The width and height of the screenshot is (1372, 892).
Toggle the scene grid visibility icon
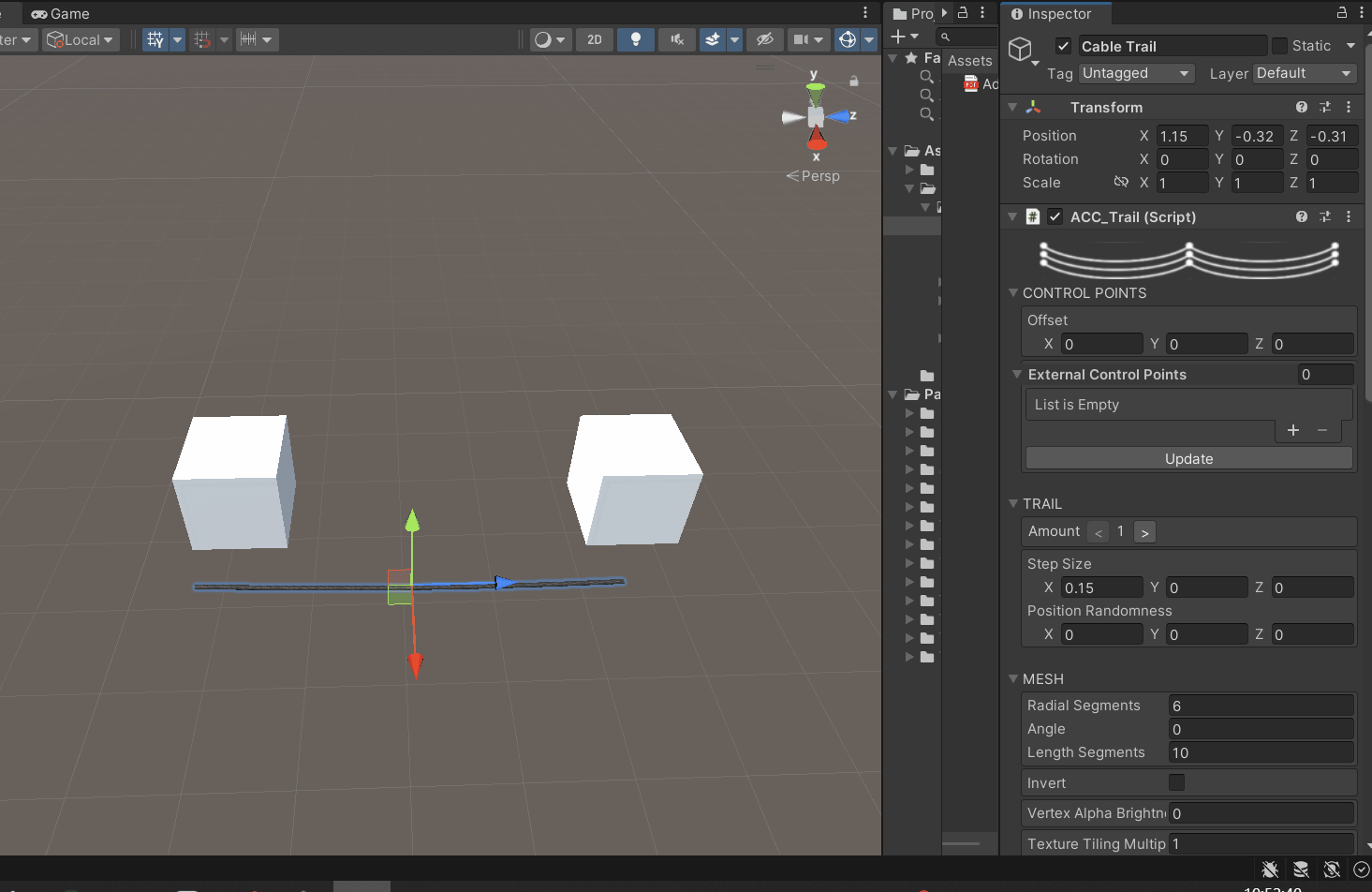point(155,39)
